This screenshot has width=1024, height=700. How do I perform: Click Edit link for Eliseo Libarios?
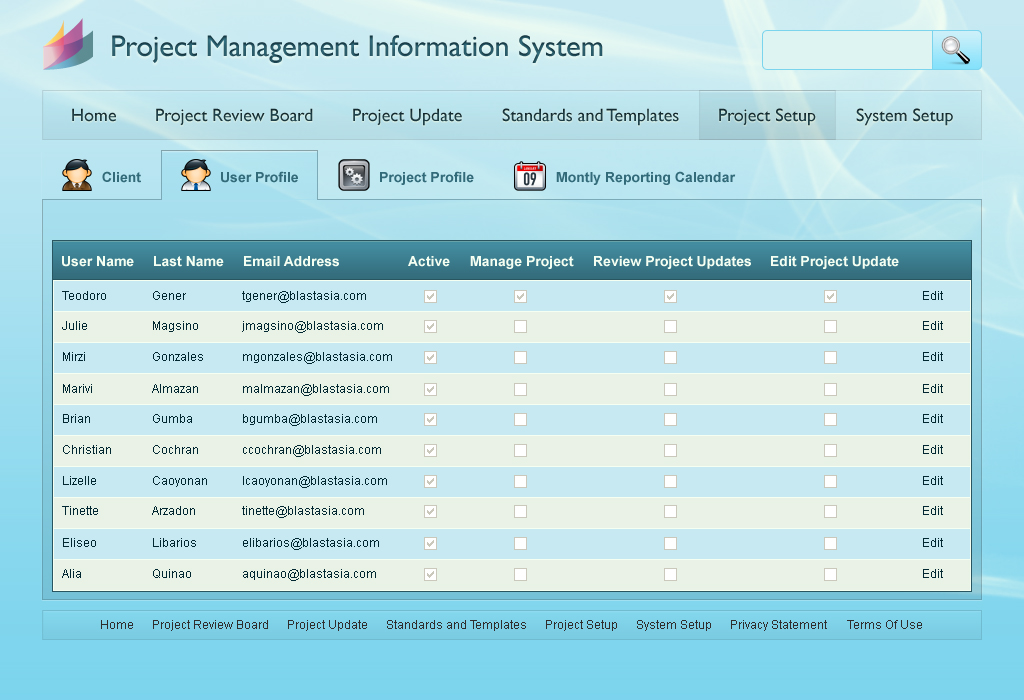[933, 543]
